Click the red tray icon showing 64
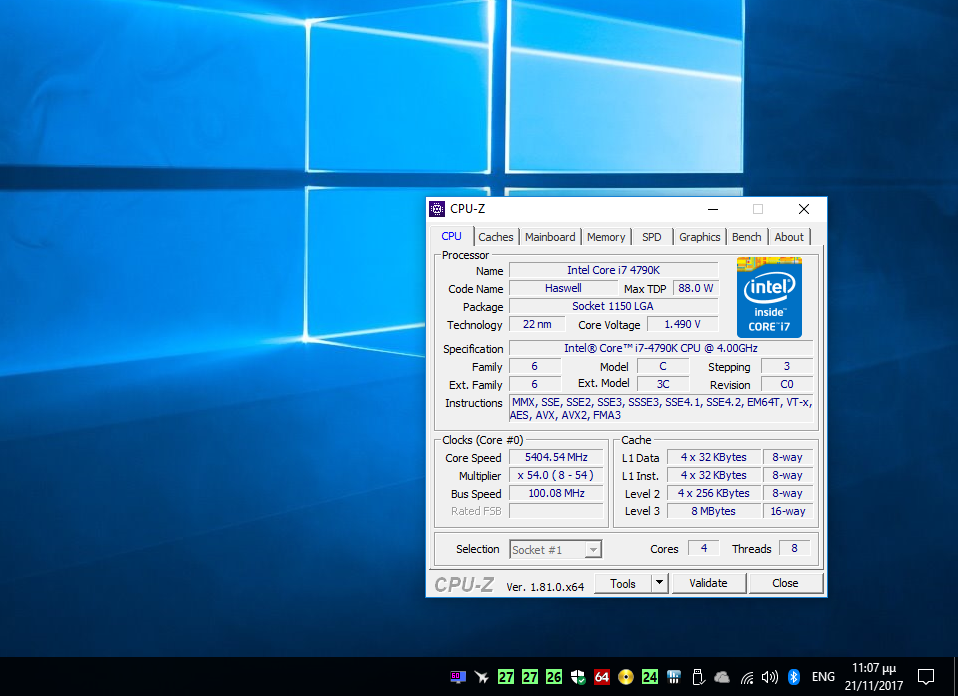958x696 pixels. pyautogui.click(x=602, y=676)
